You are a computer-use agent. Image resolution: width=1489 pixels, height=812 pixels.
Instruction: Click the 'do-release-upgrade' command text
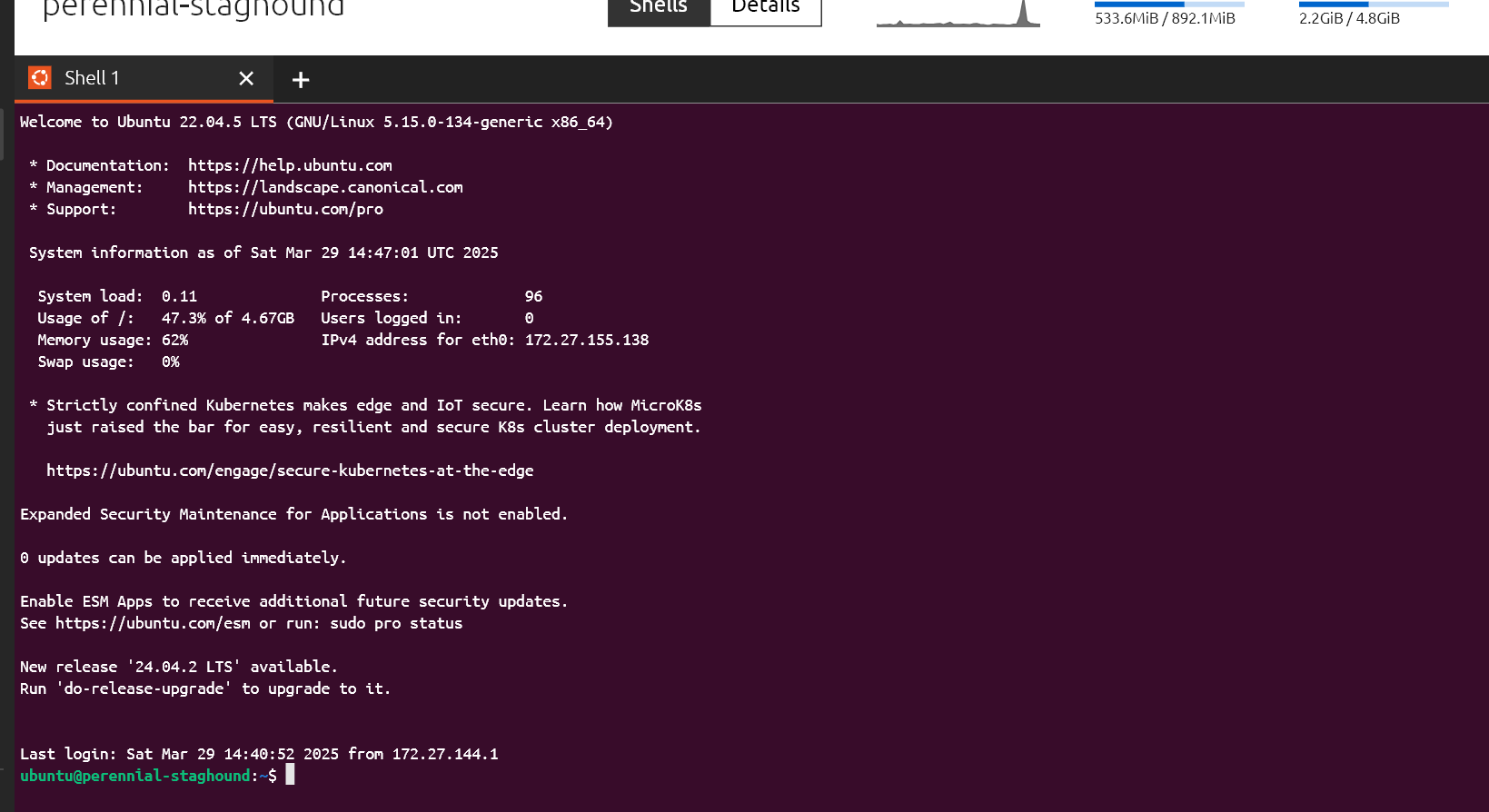click(x=144, y=688)
